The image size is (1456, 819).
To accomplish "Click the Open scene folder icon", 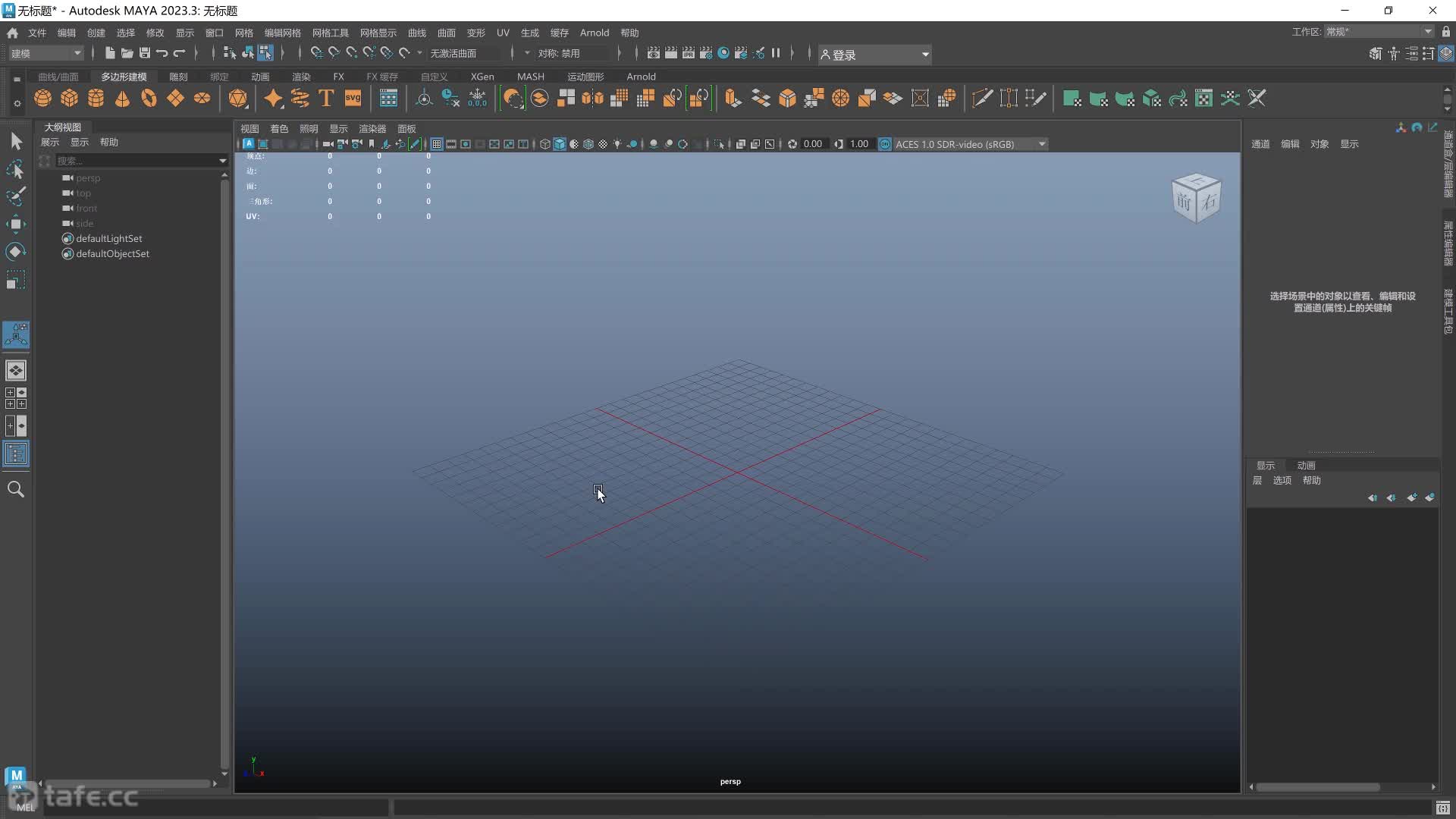I will point(127,53).
